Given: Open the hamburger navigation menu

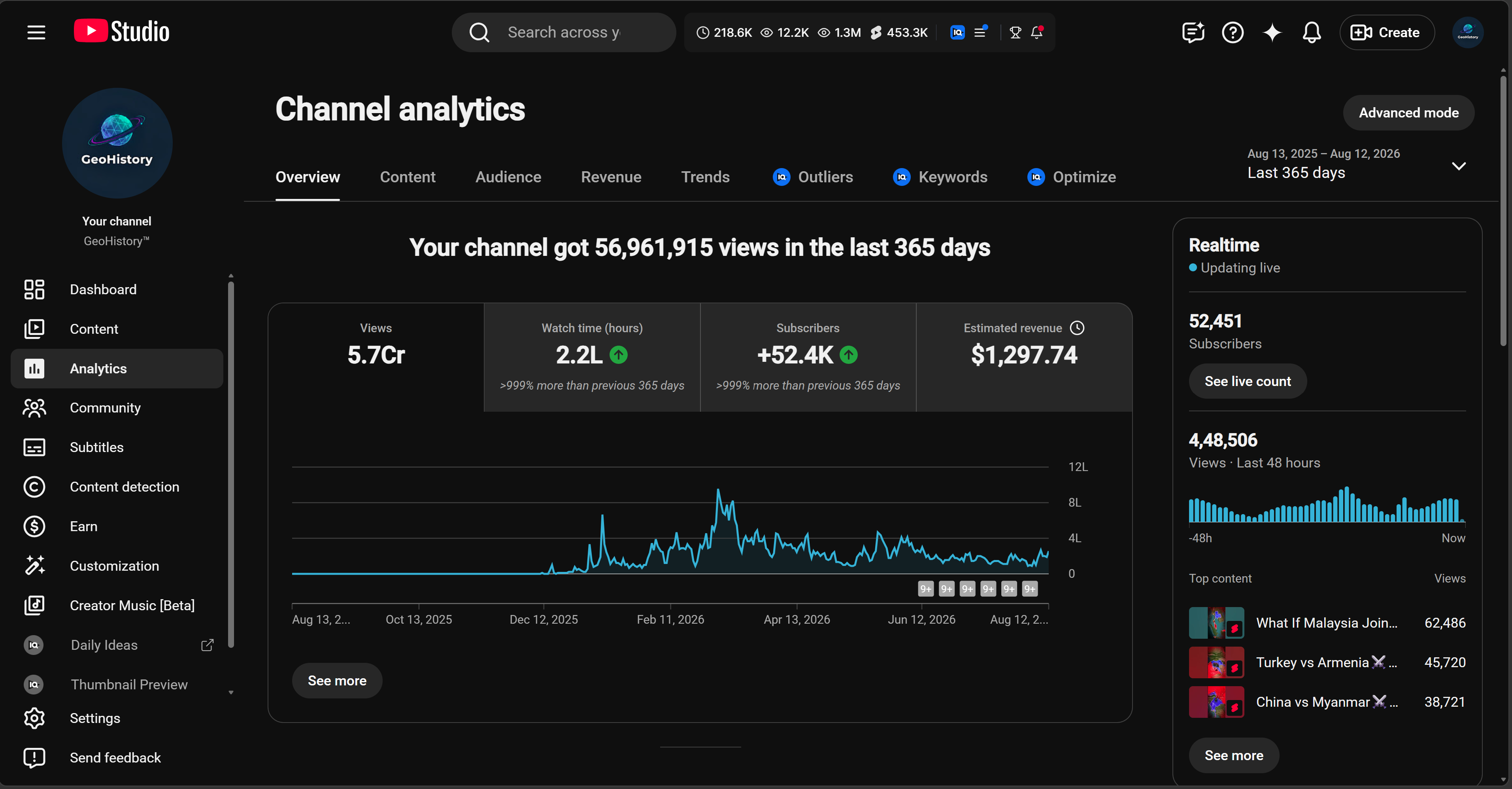Looking at the screenshot, I should click(x=36, y=32).
